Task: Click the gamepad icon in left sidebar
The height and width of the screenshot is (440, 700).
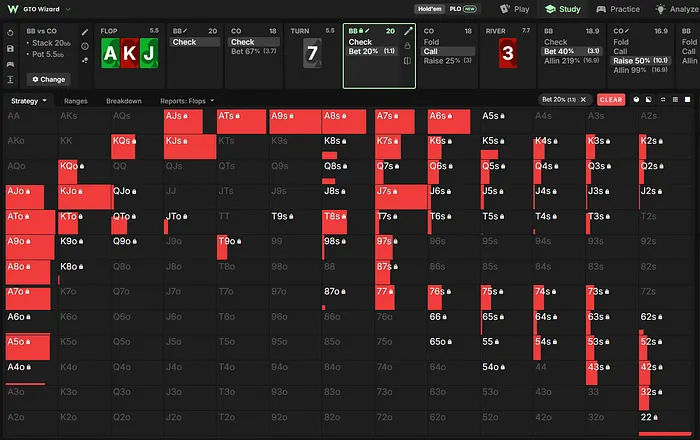Action: (10, 64)
